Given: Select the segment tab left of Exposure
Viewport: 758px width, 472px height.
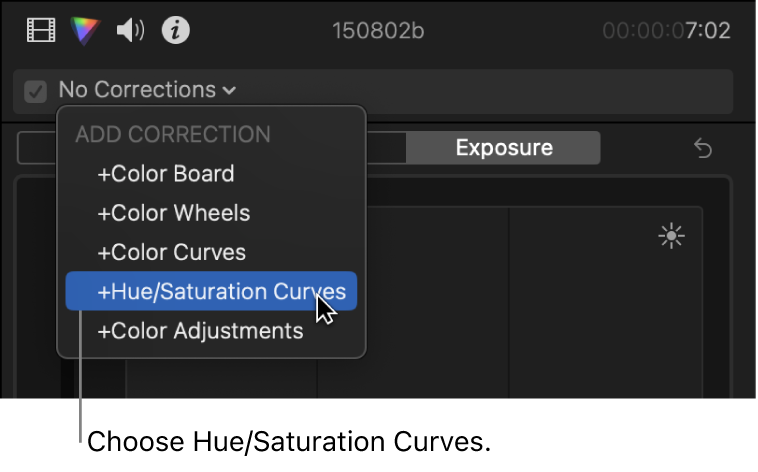Looking at the screenshot, I should point(386,148).
